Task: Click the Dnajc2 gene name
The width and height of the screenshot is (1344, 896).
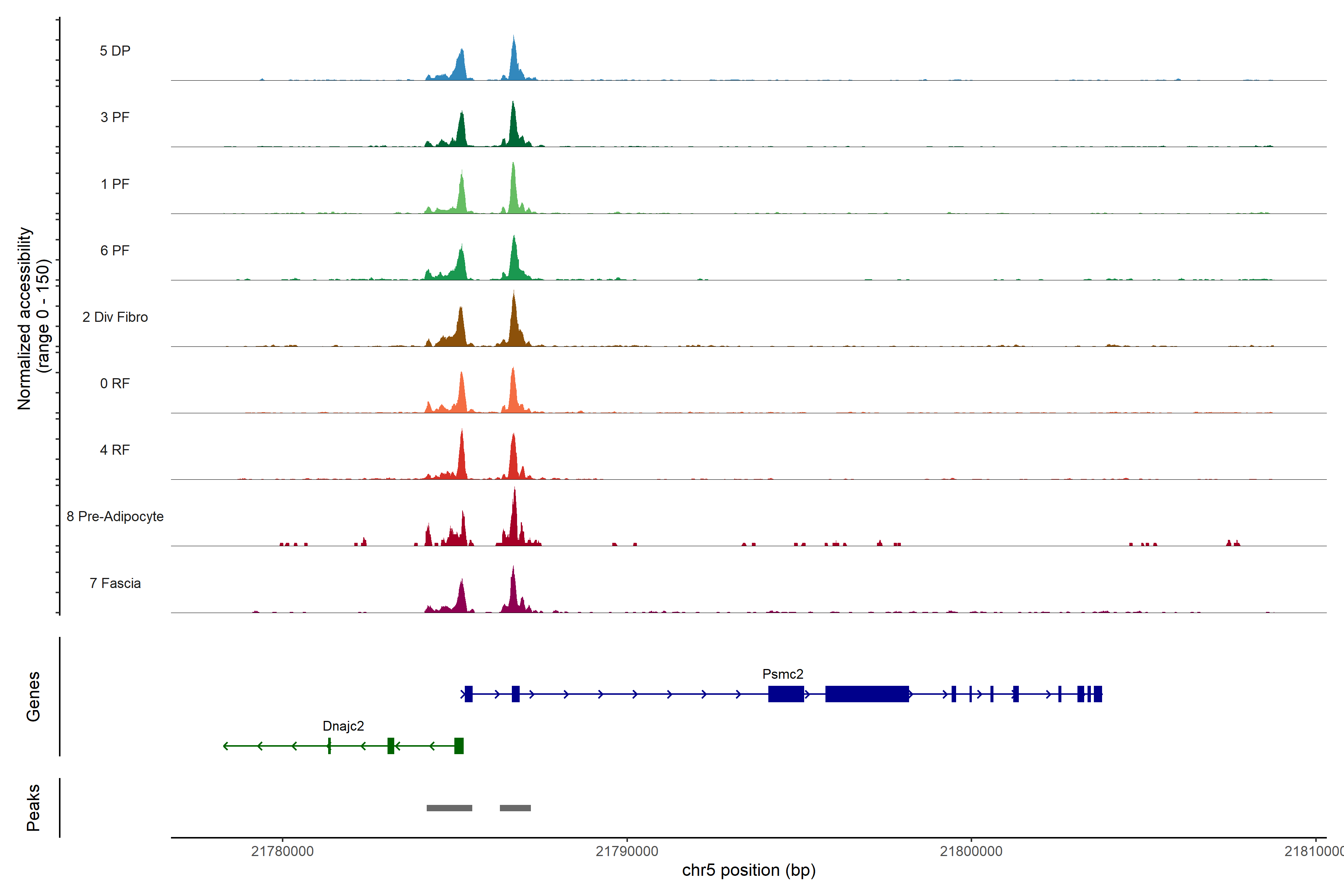Action: (343, 726)
